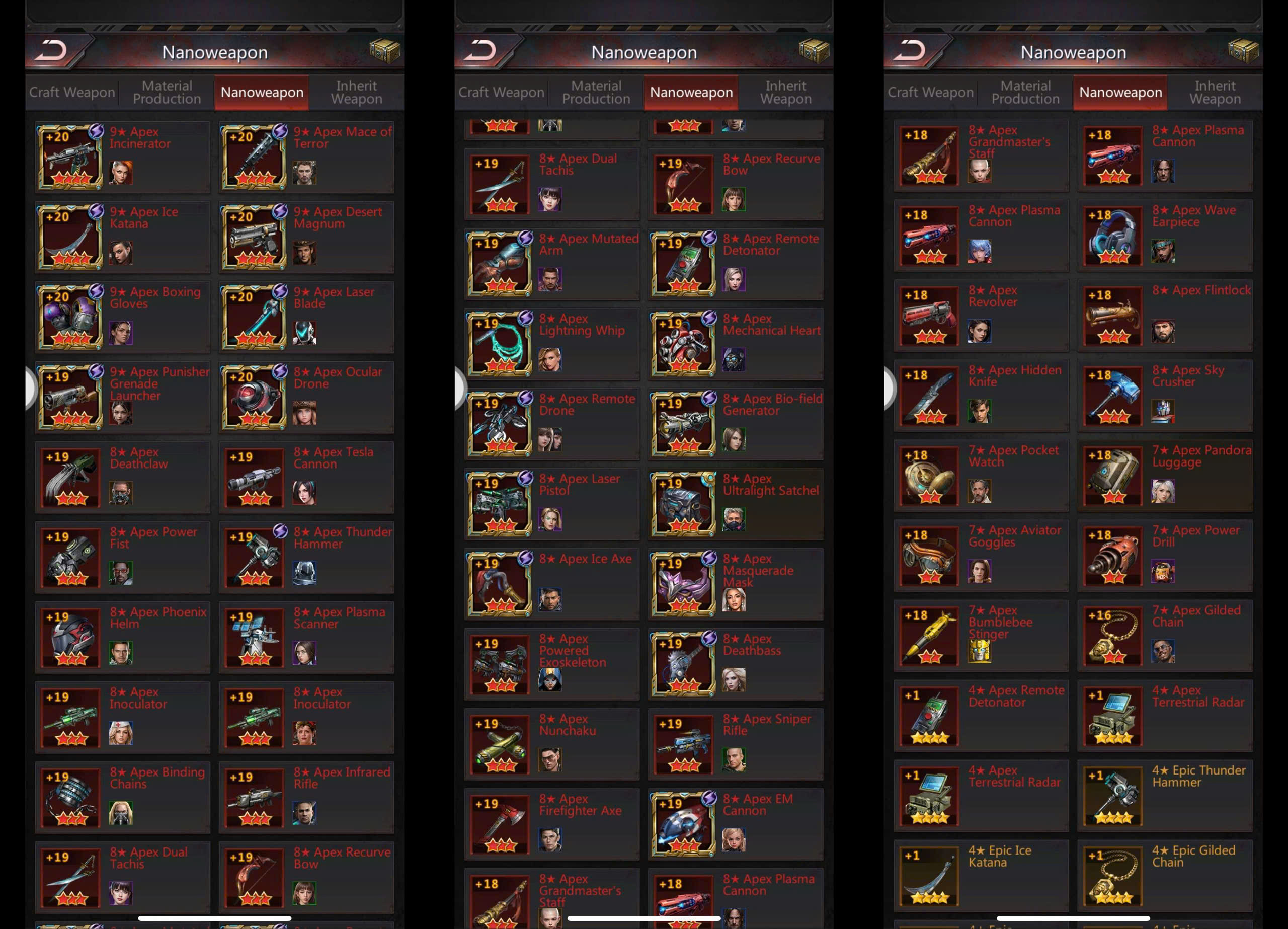Switch to Craft Weapon tab in left panel

[72, 92]
